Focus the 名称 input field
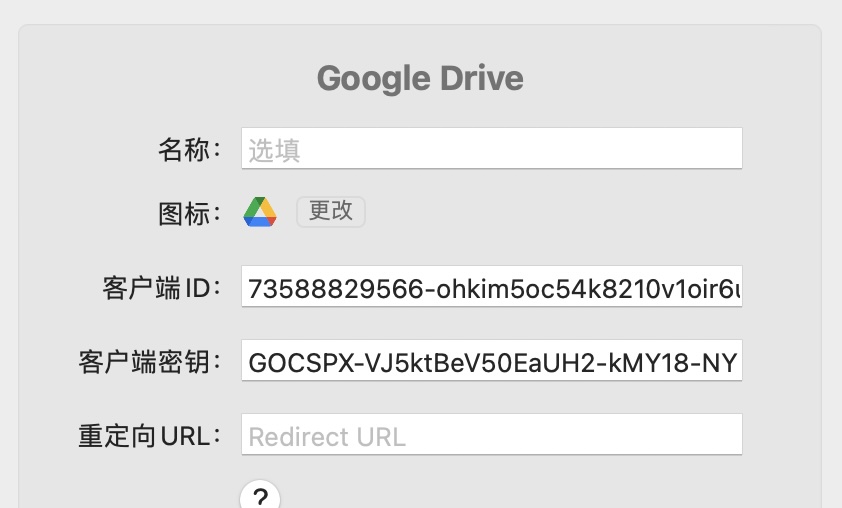 tap(491, 149)
